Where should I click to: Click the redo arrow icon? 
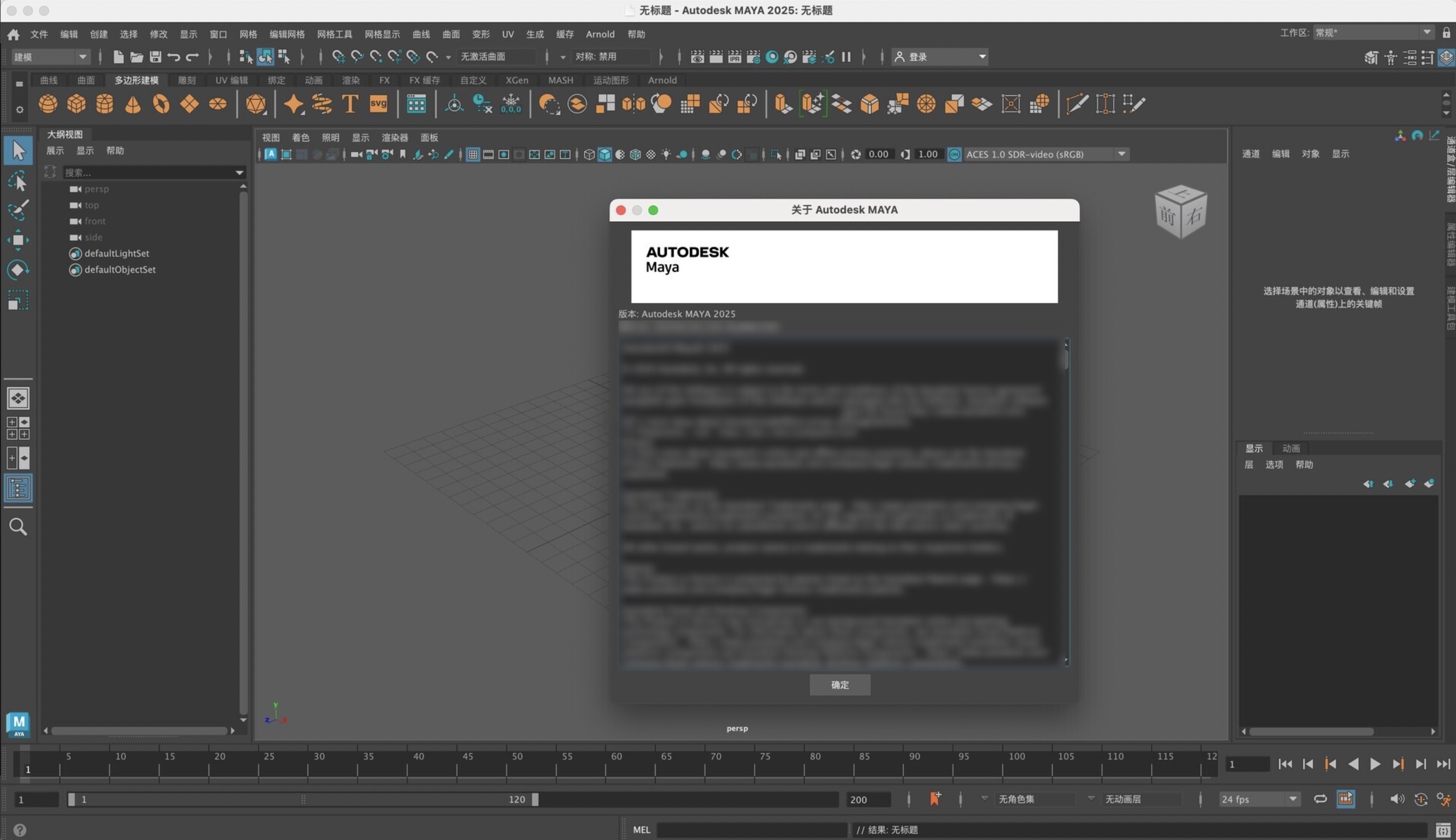tap(192, 56)
